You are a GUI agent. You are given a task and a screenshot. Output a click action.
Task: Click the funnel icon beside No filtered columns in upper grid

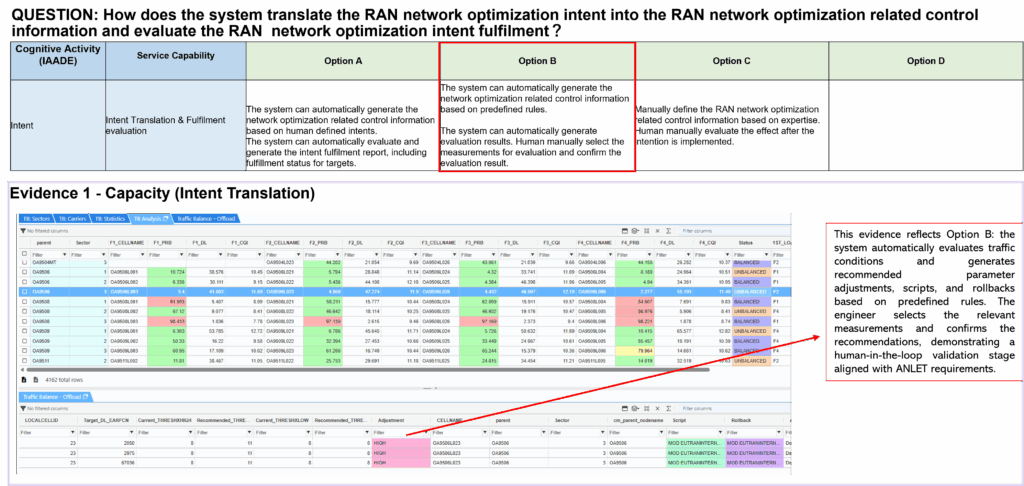pos(24,230)
